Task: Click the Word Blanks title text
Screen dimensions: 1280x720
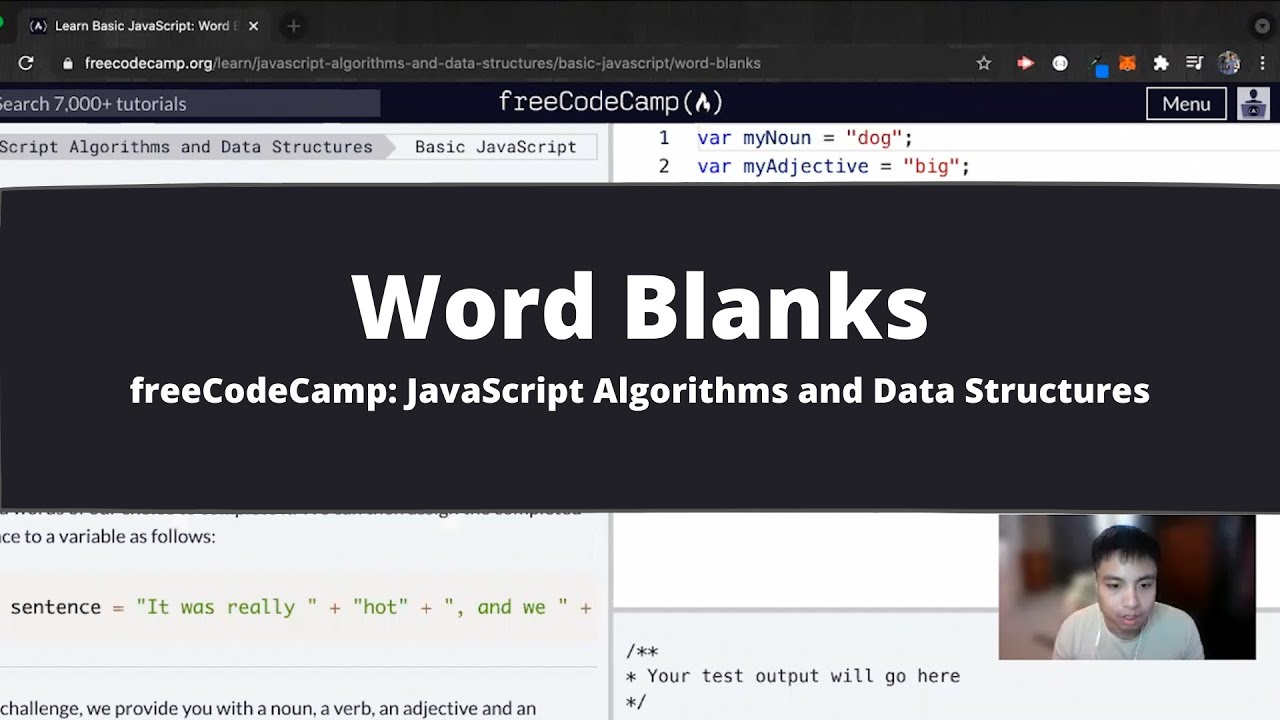Action: tap(640, 306)
